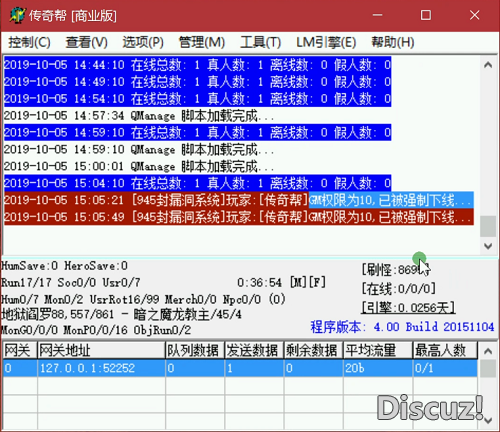Viewport: 500px width, 432px height.
Task: Click the 网关 column header
Action: (20, 350)
